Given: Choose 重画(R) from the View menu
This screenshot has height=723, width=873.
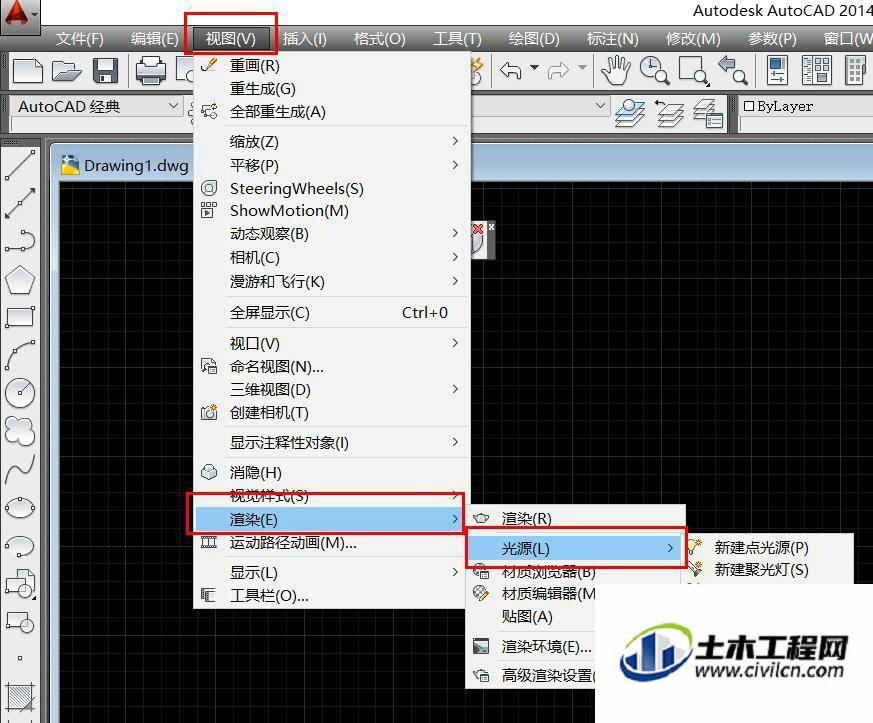Looking at the screenshot, I should point(332,66).
